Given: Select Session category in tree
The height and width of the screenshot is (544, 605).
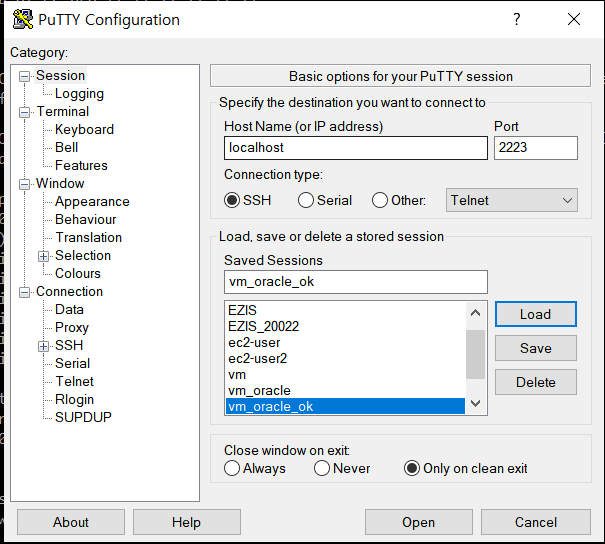Looking at the screenshot, I should 60,76.
